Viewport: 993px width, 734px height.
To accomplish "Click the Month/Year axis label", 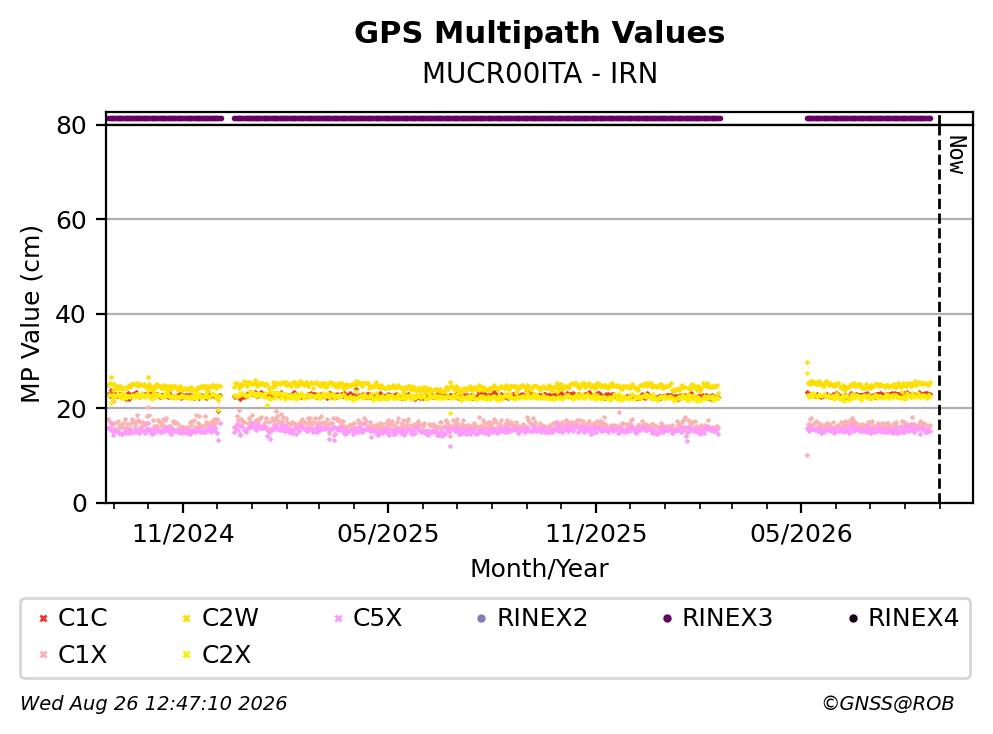I will pos(539,569).
